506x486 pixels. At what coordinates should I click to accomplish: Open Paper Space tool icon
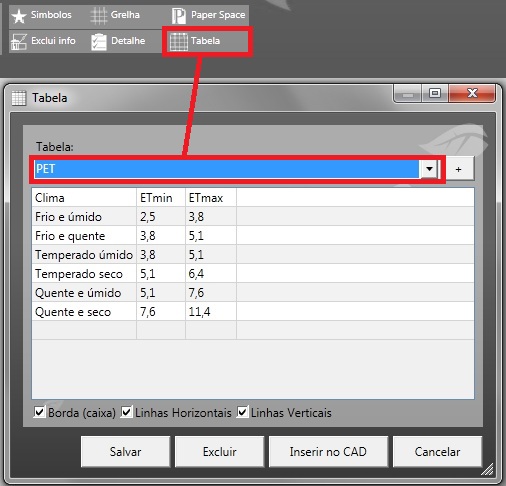[x=179, y=16]
